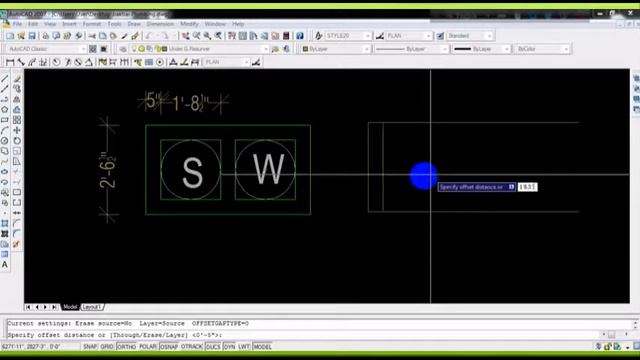Select the Offset tool
This screenshot has width=640, height=360.
pos(17,109)
